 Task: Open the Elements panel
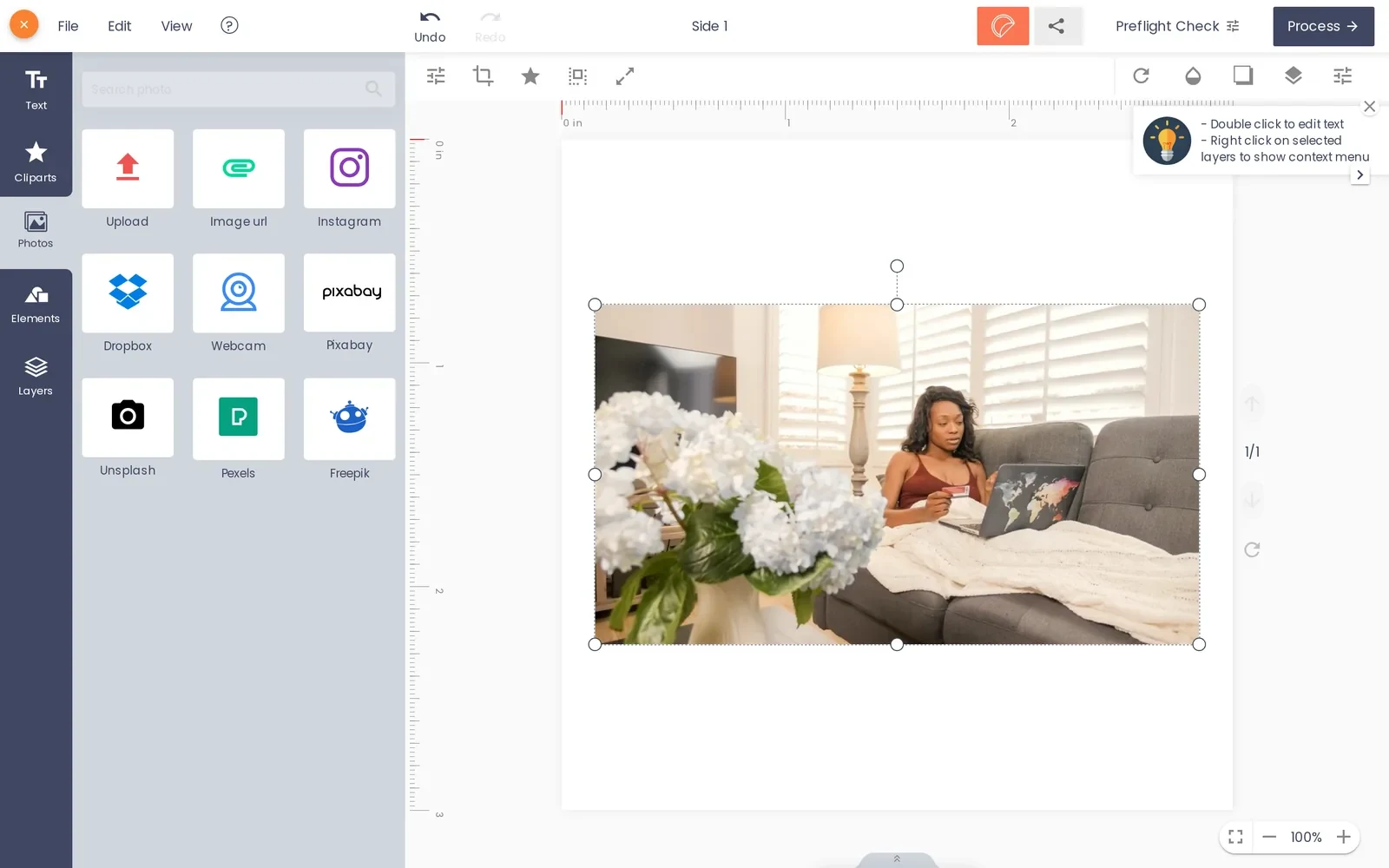pos(36,305)
